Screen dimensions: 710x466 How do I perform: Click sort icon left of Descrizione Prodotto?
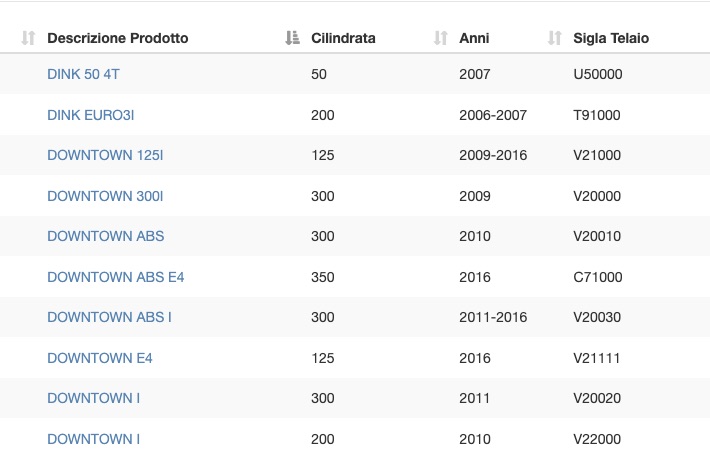click(28, 38)
